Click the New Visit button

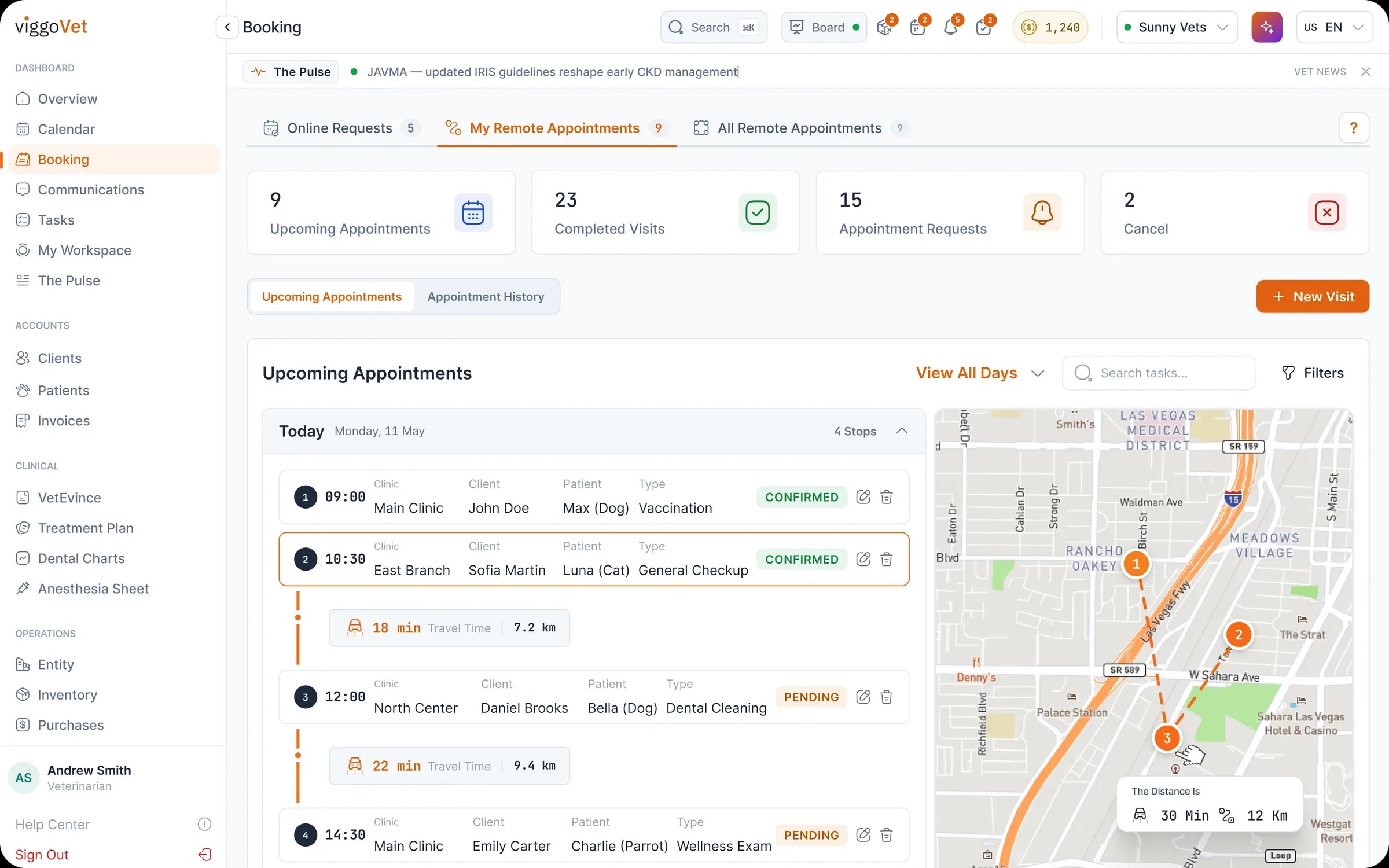tap(1313, 297)
